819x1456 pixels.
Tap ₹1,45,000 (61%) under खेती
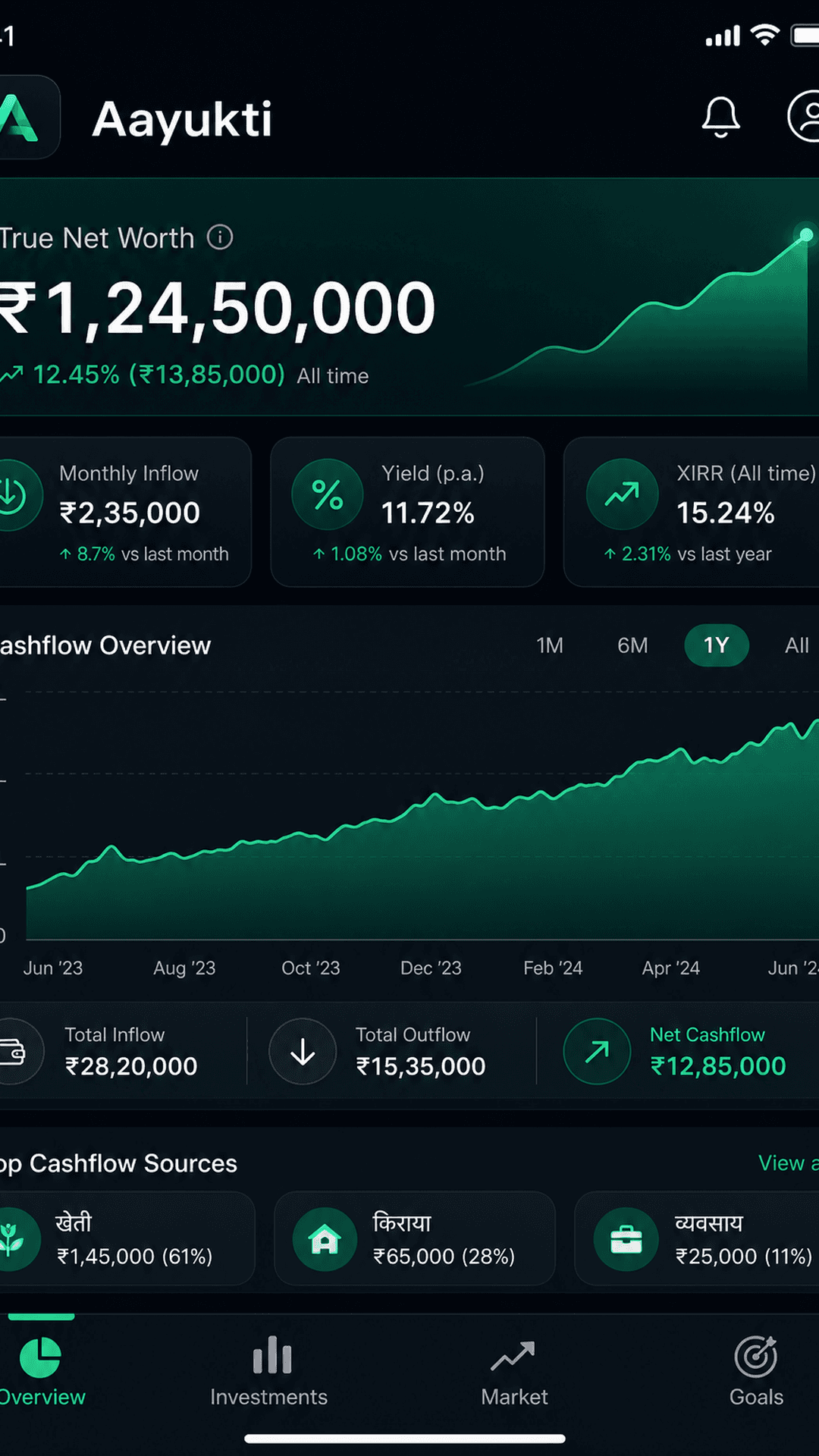tap(135, 1257)
